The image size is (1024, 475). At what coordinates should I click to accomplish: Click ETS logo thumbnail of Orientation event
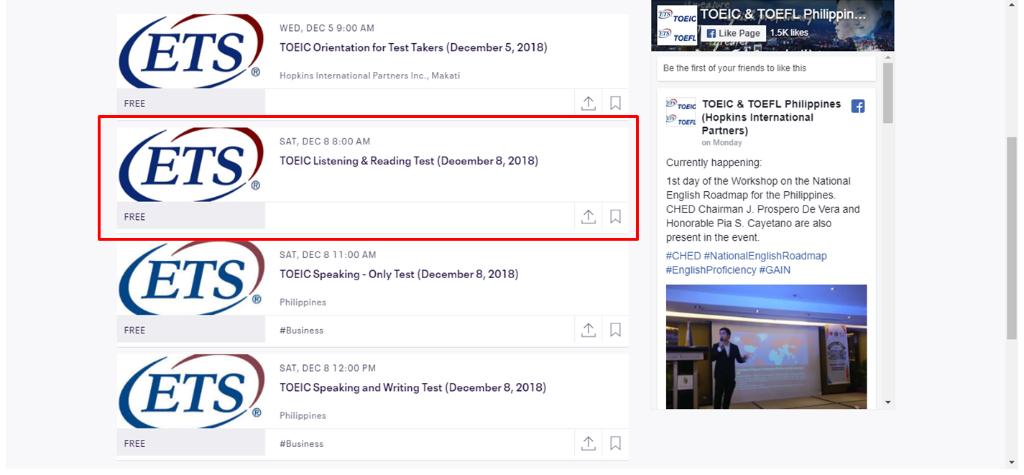point(191,51)
